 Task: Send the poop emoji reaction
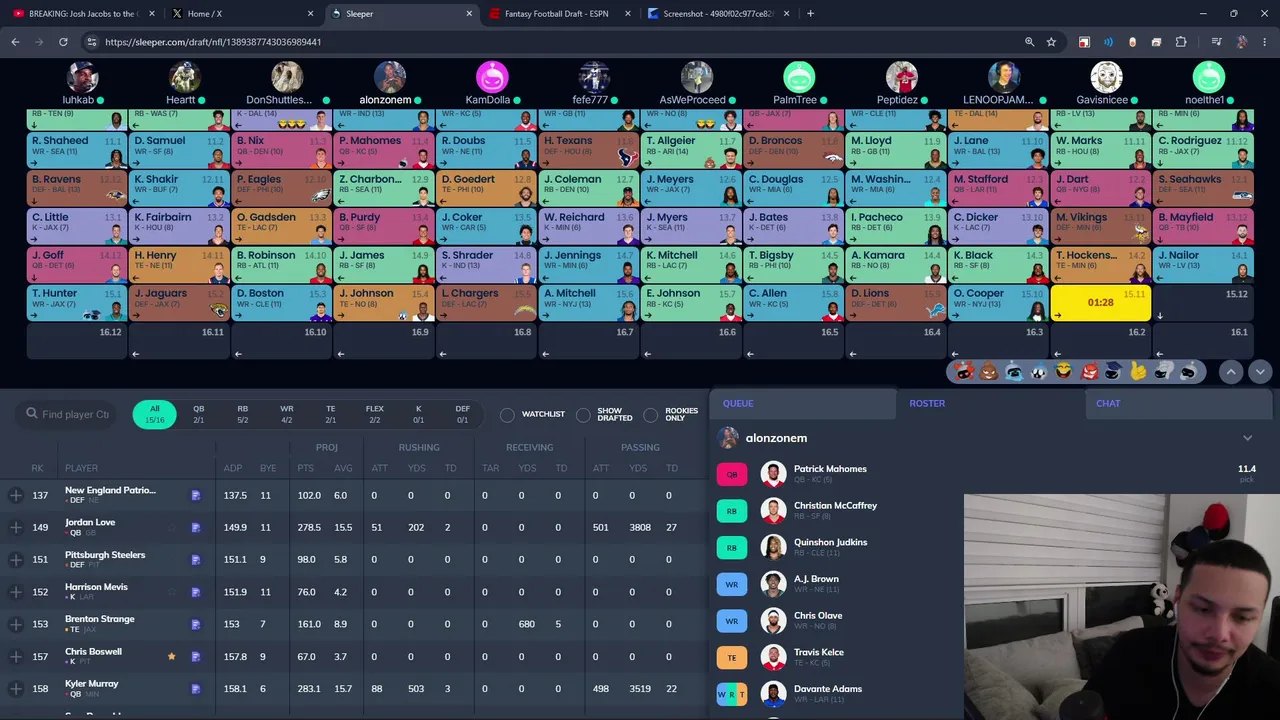[x=989, y=372]
